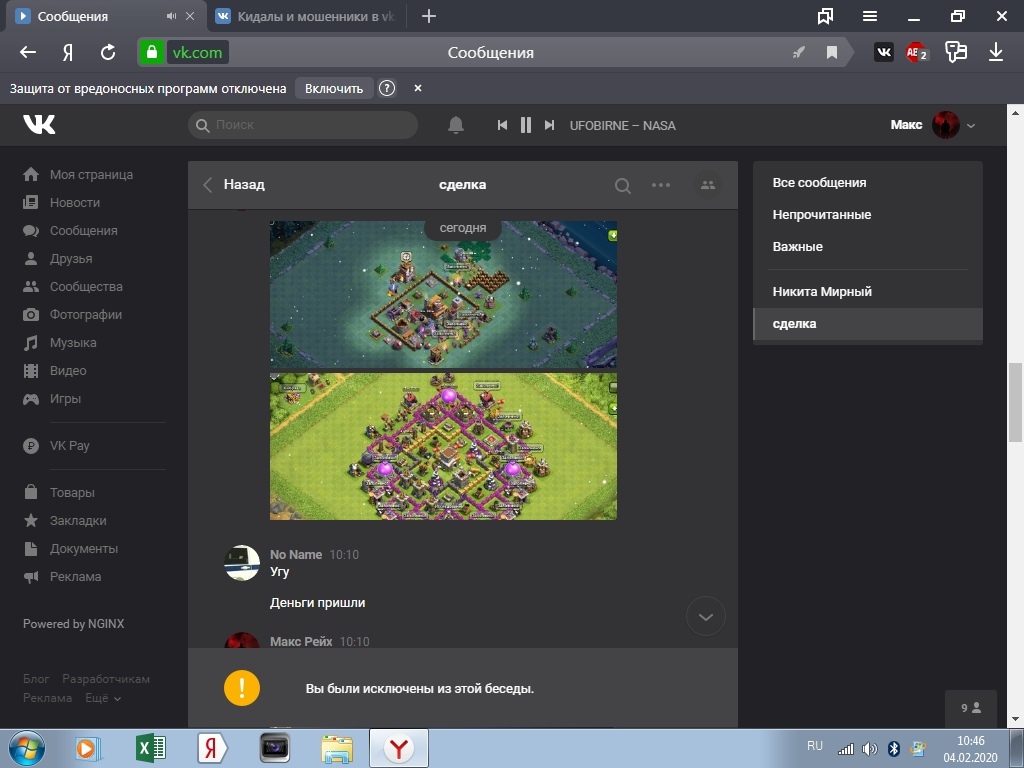Pause the UFOBIRNE – NASA track
This screenshot has height=768, width=1024.
[526, 125]
